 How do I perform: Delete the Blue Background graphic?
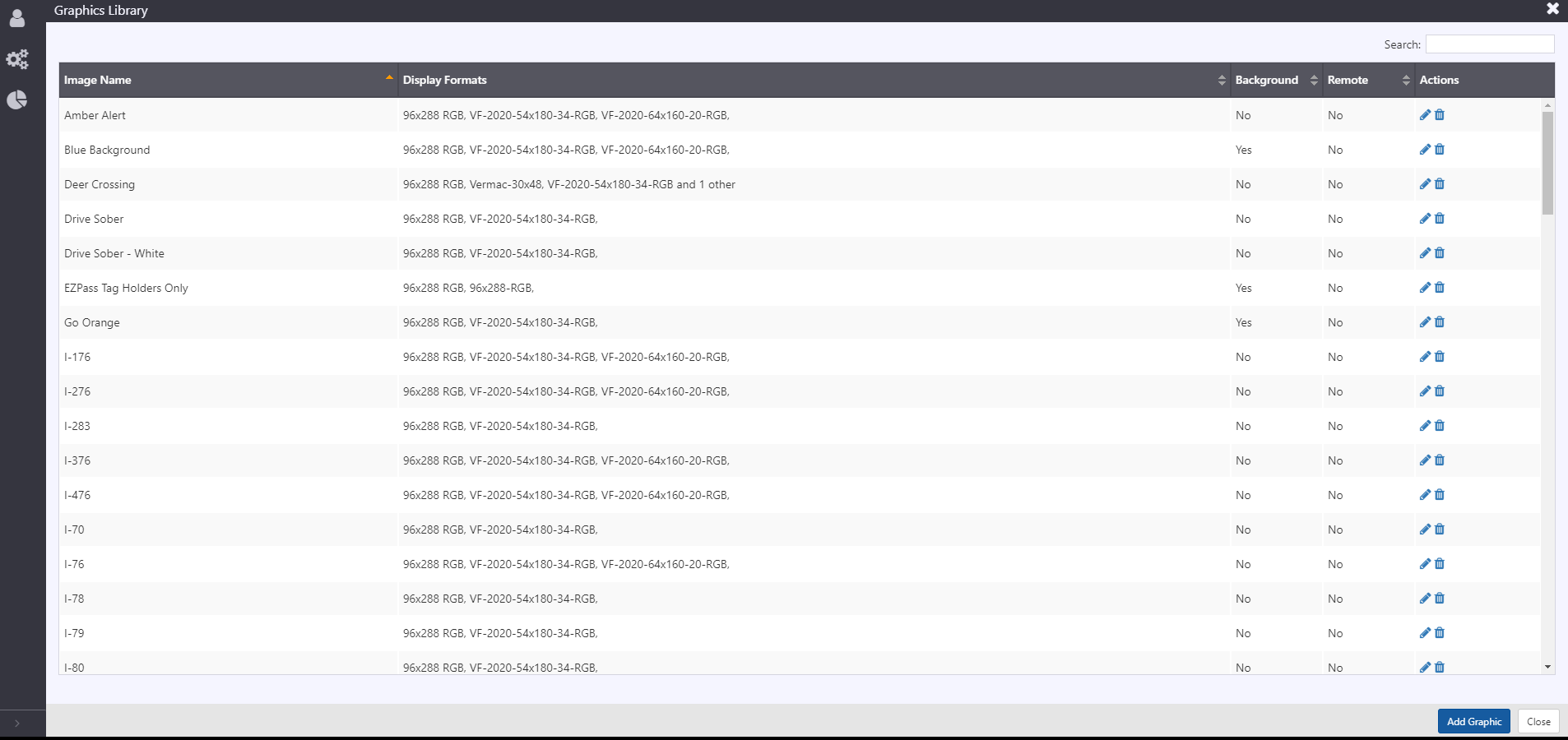click(x=1440, y=150)
